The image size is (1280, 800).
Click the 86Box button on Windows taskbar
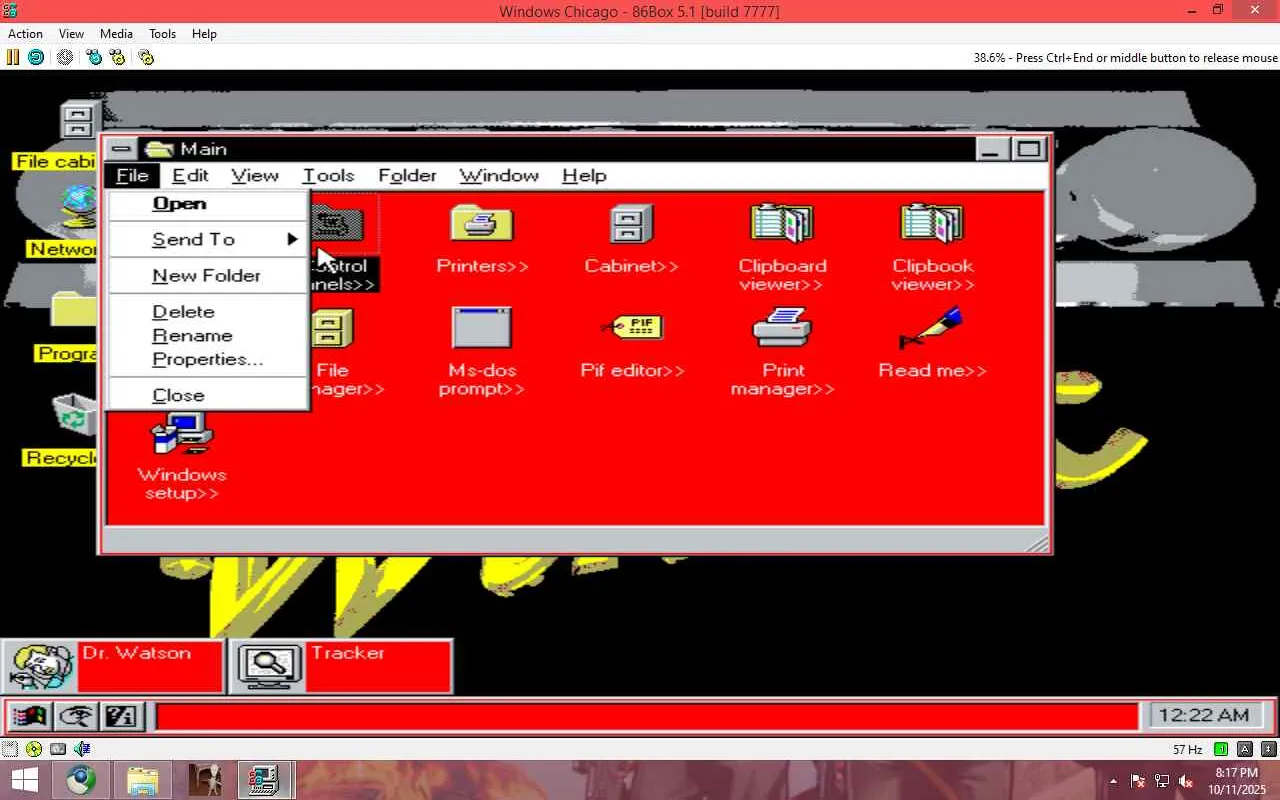265,780
